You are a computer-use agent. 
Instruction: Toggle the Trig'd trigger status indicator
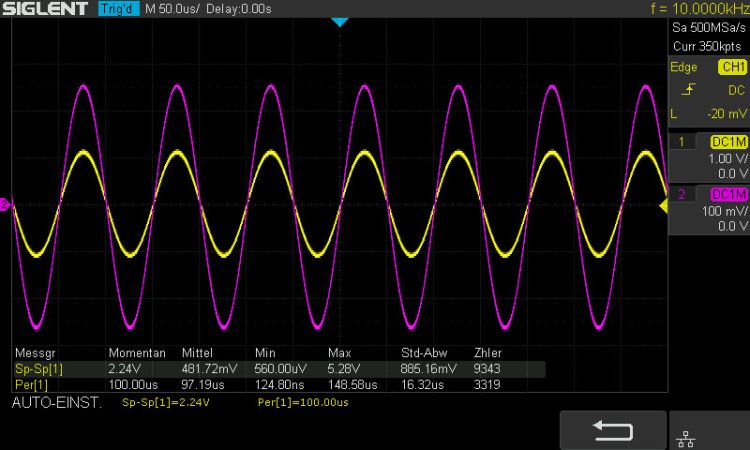coord(118,10)
